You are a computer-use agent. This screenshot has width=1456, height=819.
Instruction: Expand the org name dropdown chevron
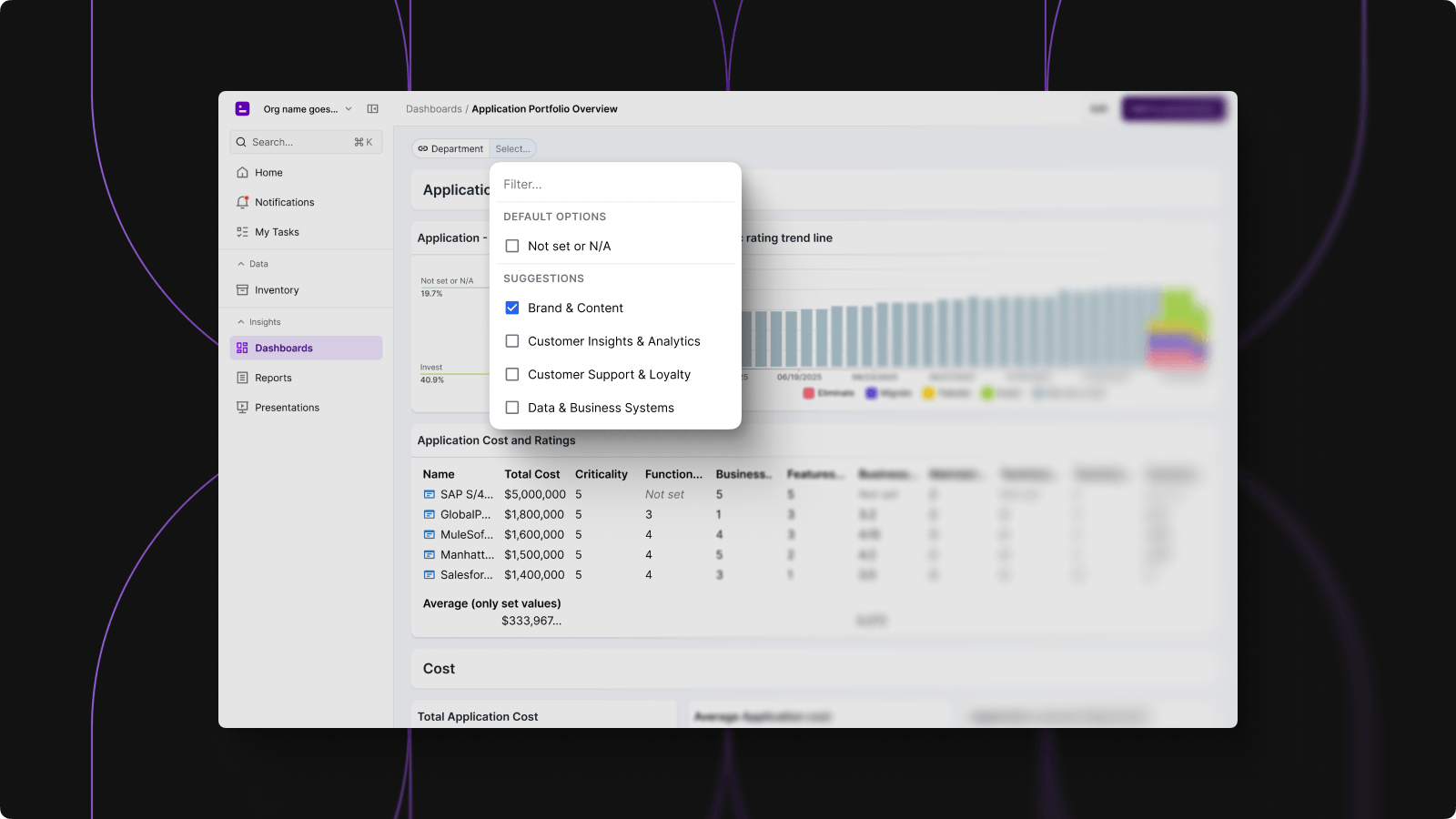pos(349,109)
